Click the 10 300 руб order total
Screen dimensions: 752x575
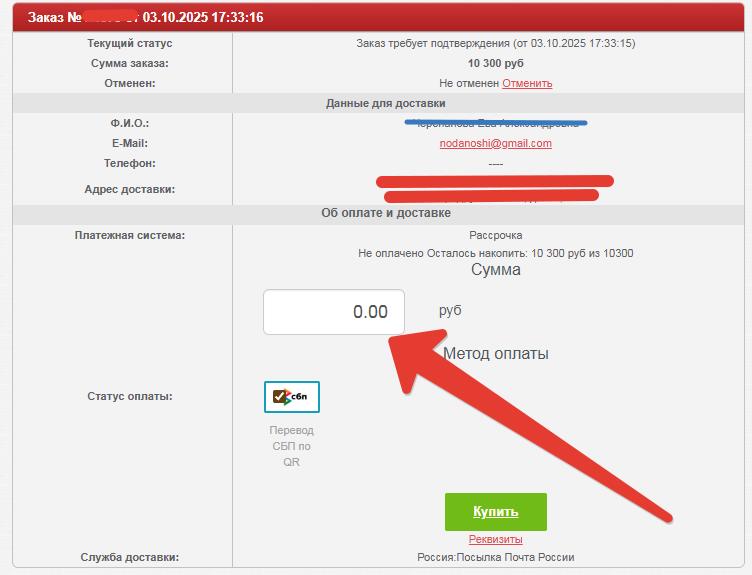pyautogui.click(x=495, y=63)
